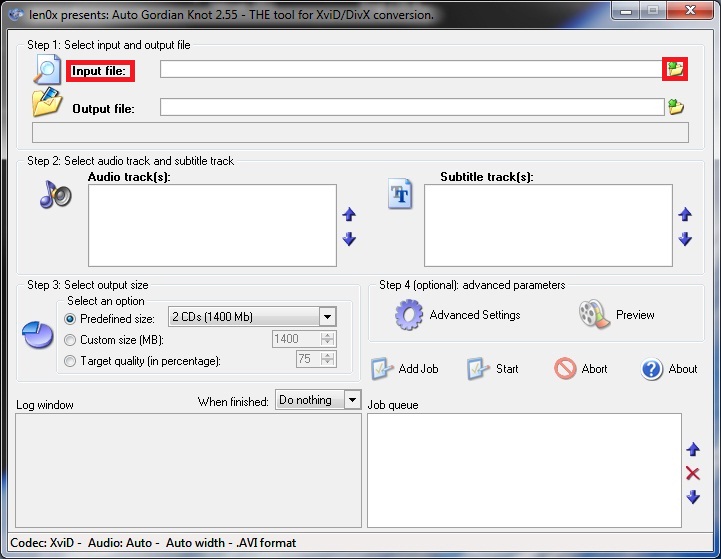Click the Start label
The width and height of the screenshot is (721, 559).
pos(507,369)
